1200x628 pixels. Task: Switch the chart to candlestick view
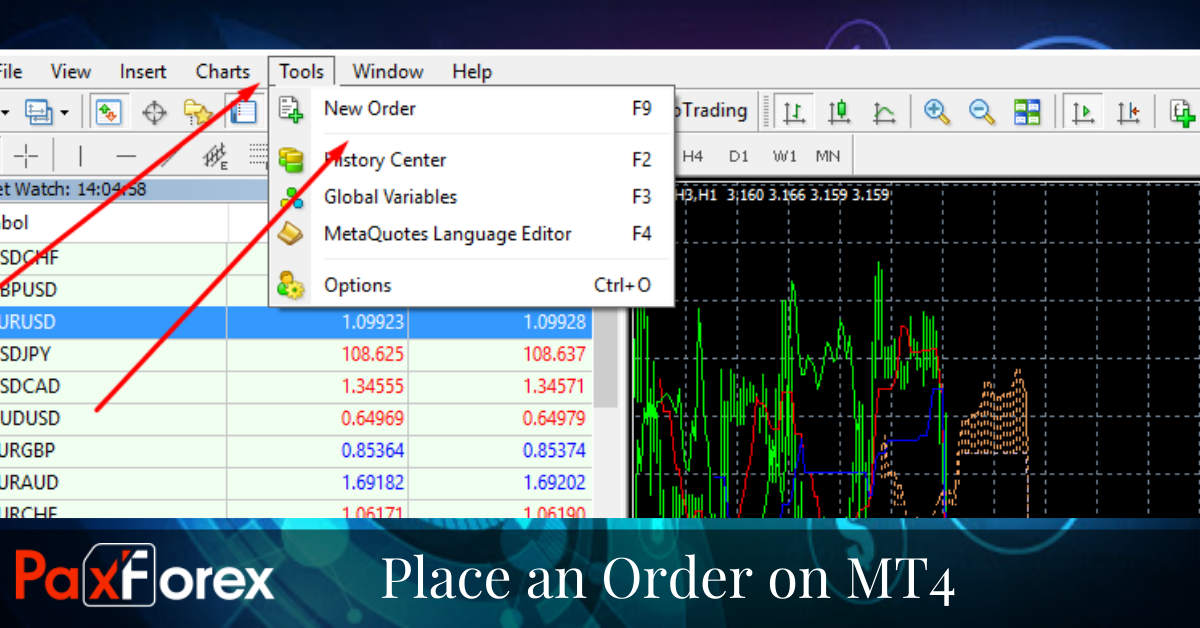tap(839, 111)
